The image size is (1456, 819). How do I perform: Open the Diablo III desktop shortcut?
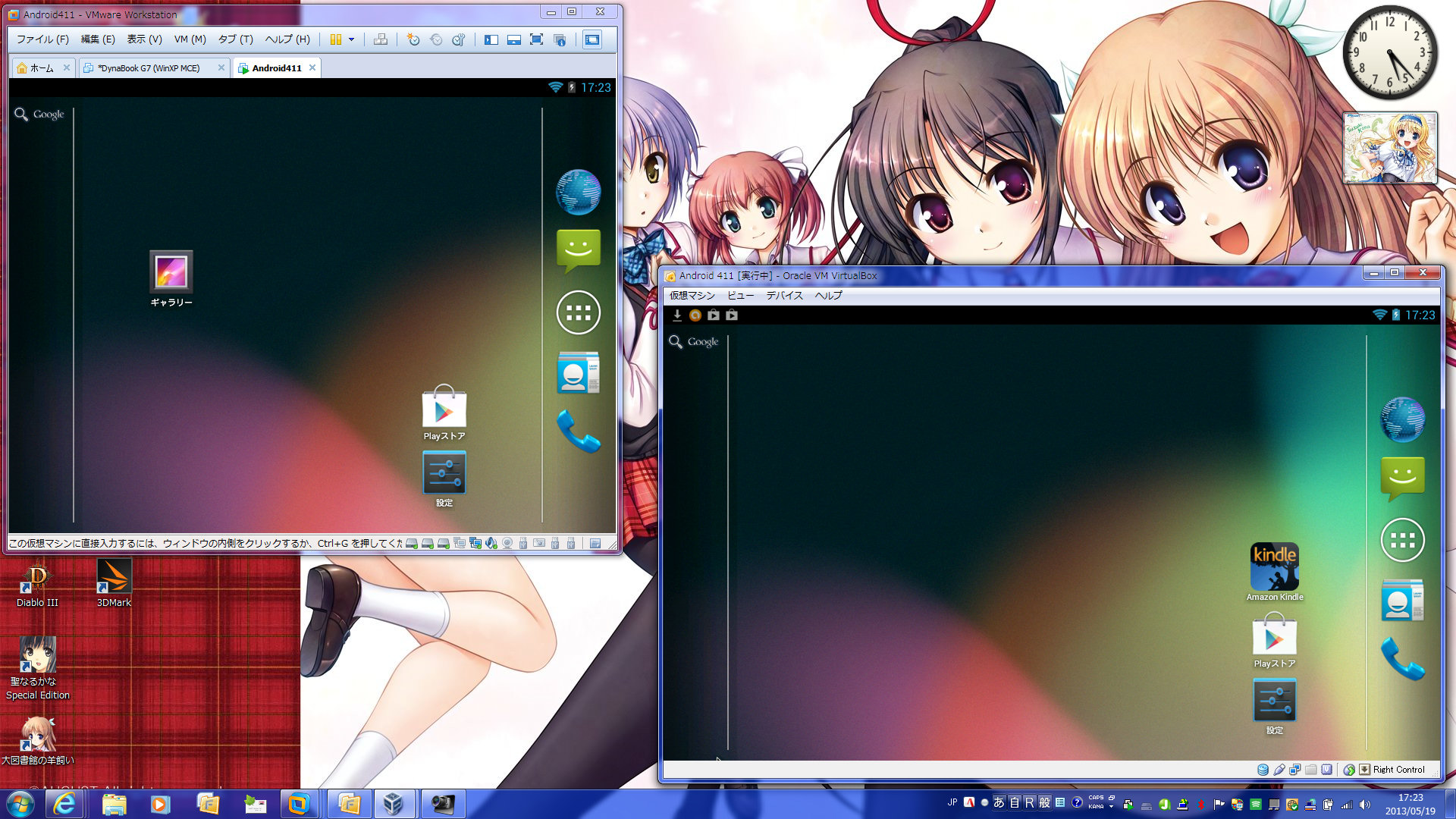37,584
